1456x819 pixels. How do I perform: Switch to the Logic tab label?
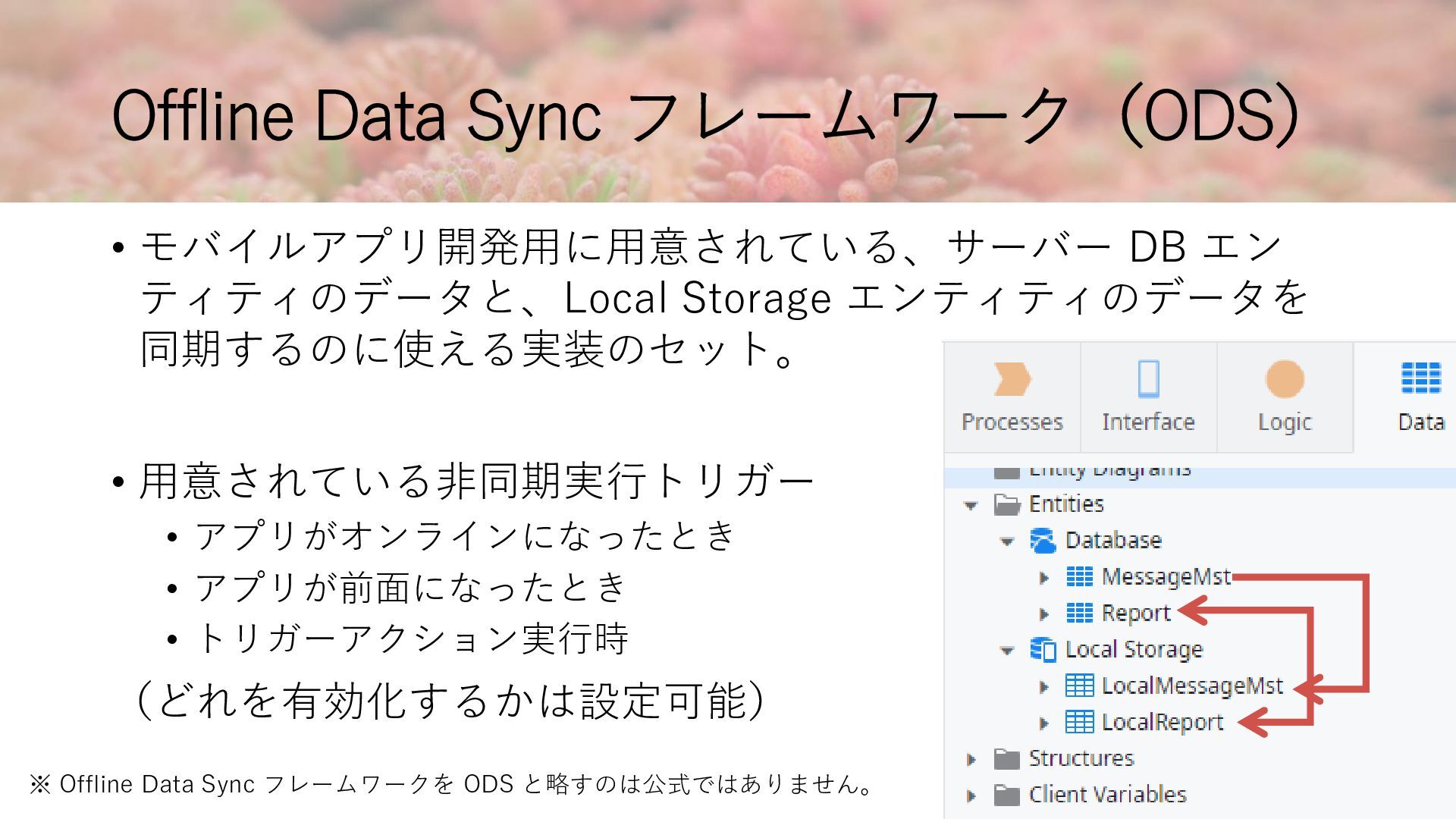coord(1285,422)
